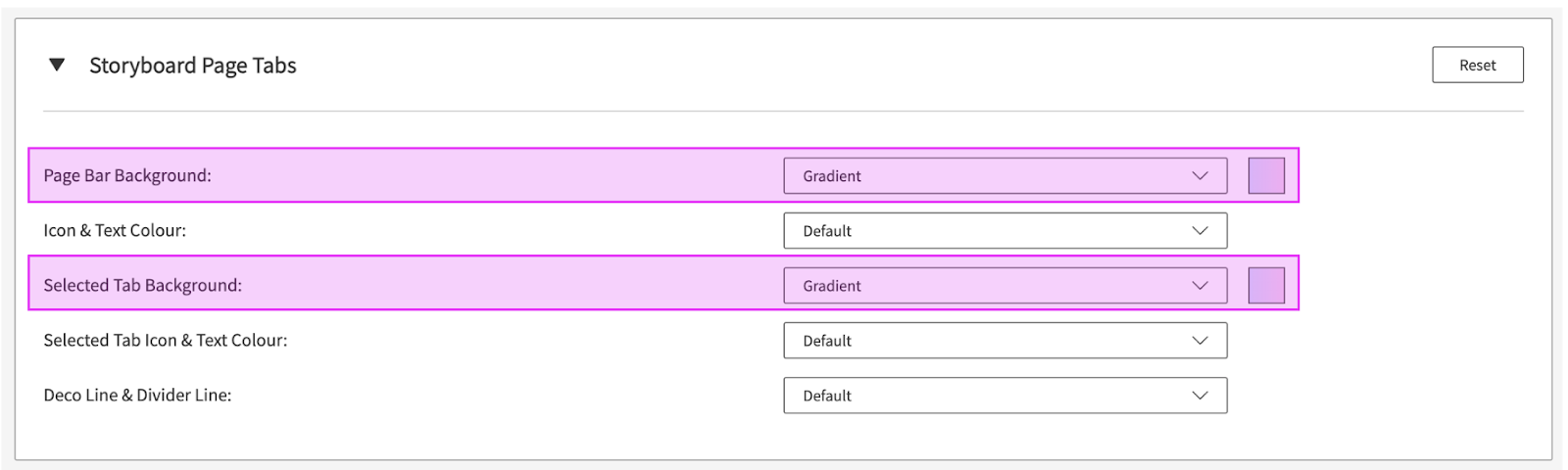Open the Deco Line & Divider Line dropdown
The width and height of the screenshot is (1568, 470).
1004,396
